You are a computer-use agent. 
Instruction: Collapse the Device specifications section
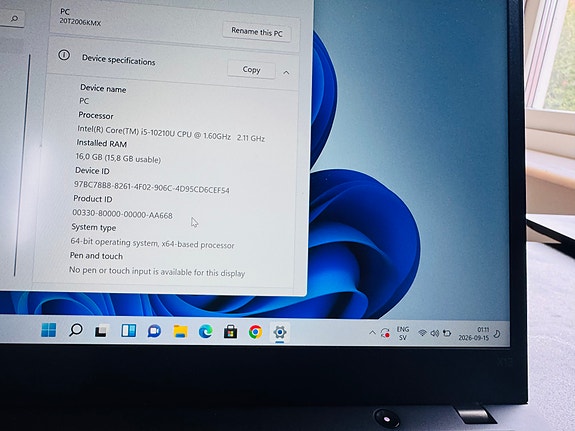pos(286,73)
